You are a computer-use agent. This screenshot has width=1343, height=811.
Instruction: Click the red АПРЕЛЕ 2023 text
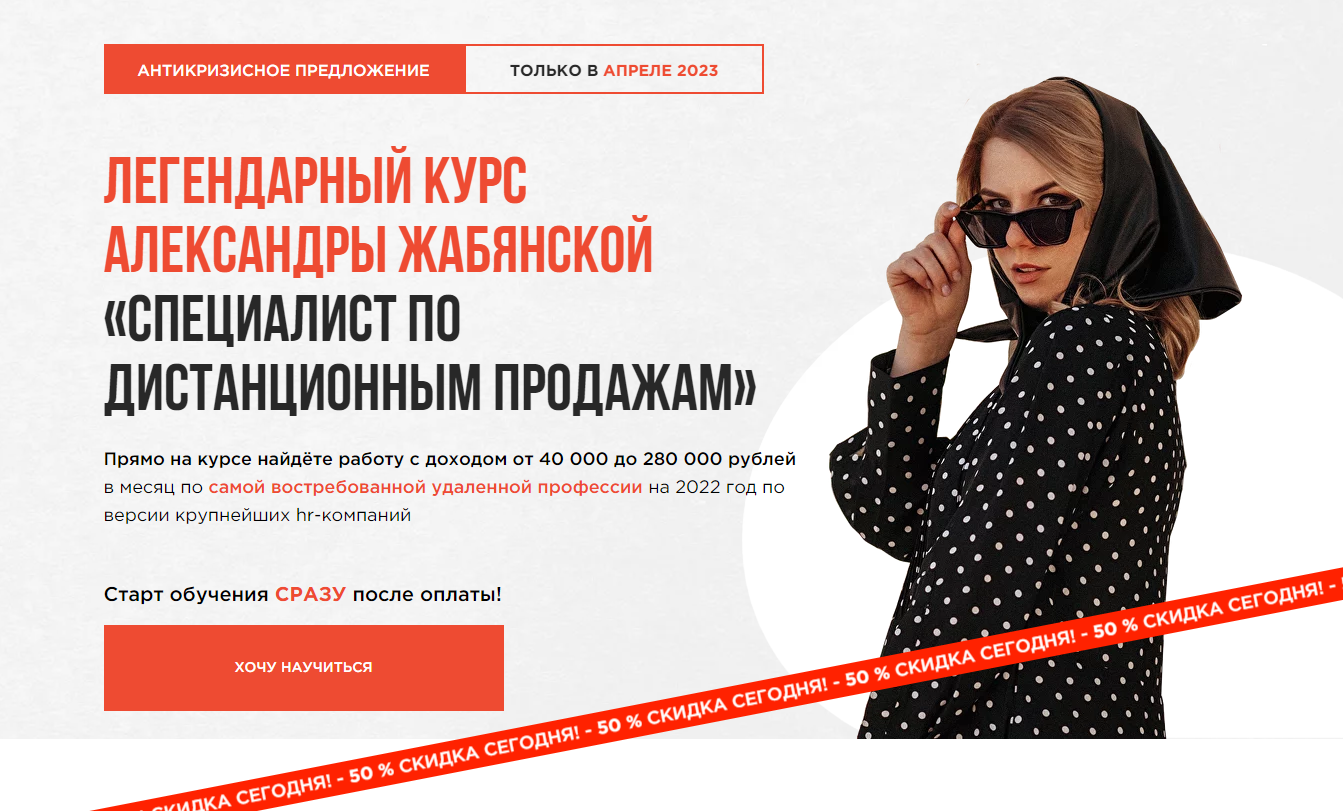[x=660, y=71]
